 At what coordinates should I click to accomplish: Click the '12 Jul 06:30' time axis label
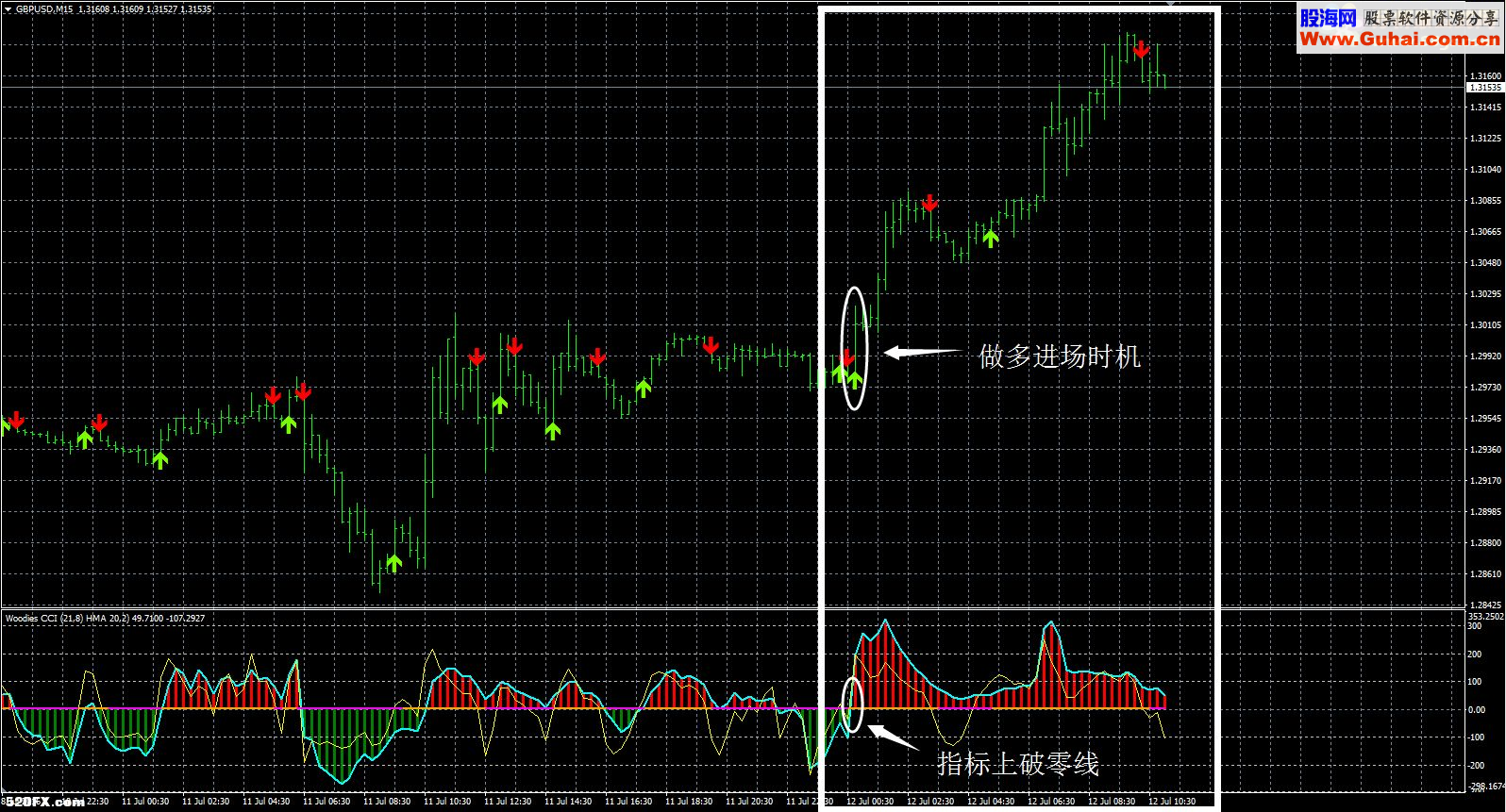click(x=1050, y=802)
